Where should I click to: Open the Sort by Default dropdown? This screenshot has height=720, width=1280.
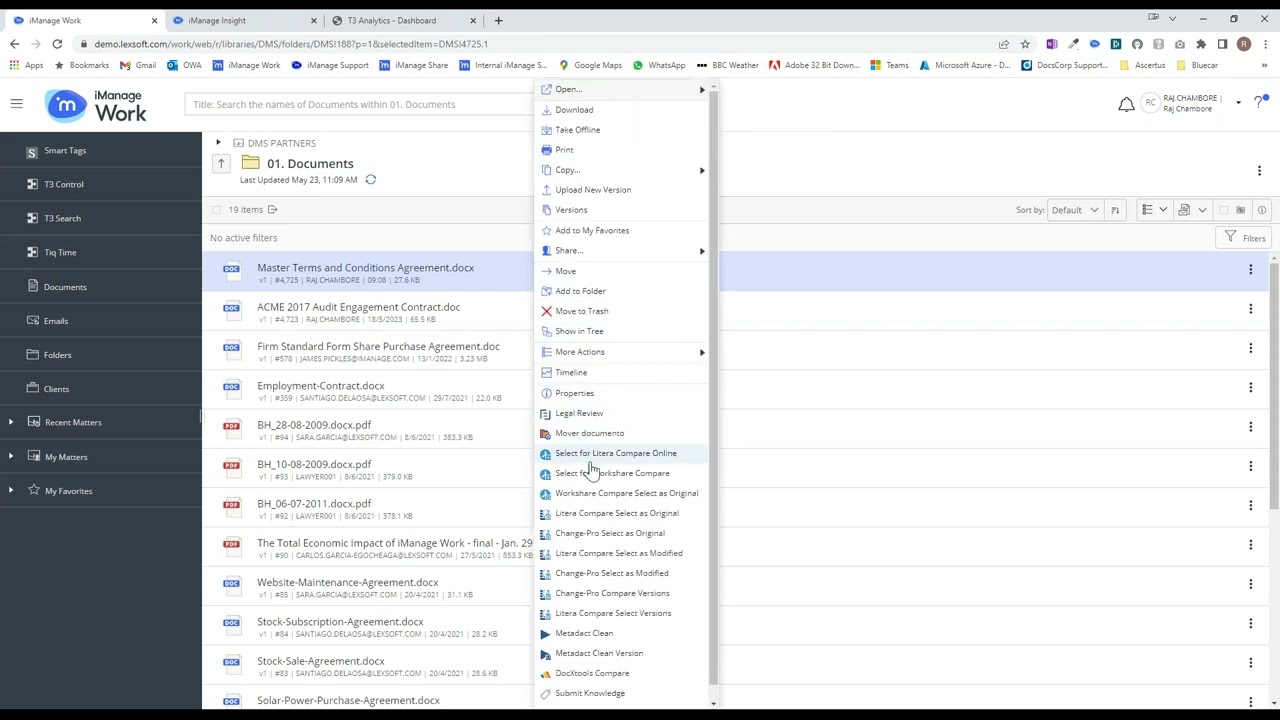(x=1074, y=210)
